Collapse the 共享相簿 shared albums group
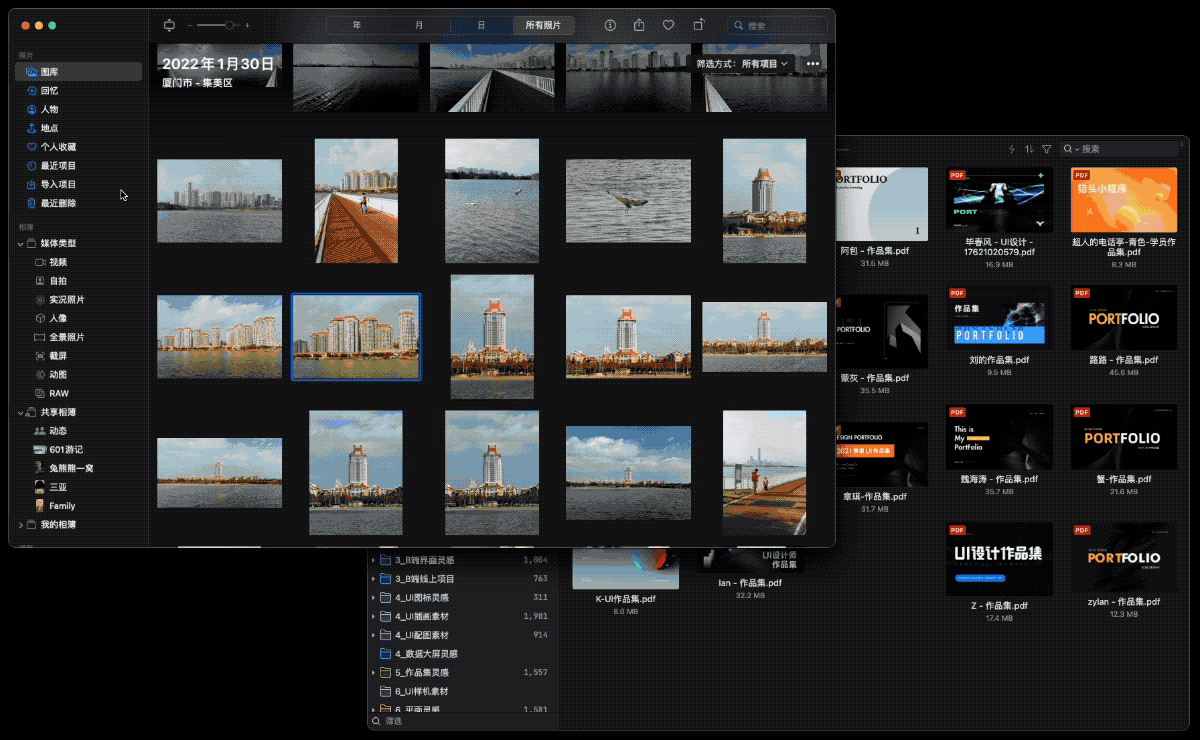Image resolution: width=1200 pixels, height=740 pixels. [21, 412]
